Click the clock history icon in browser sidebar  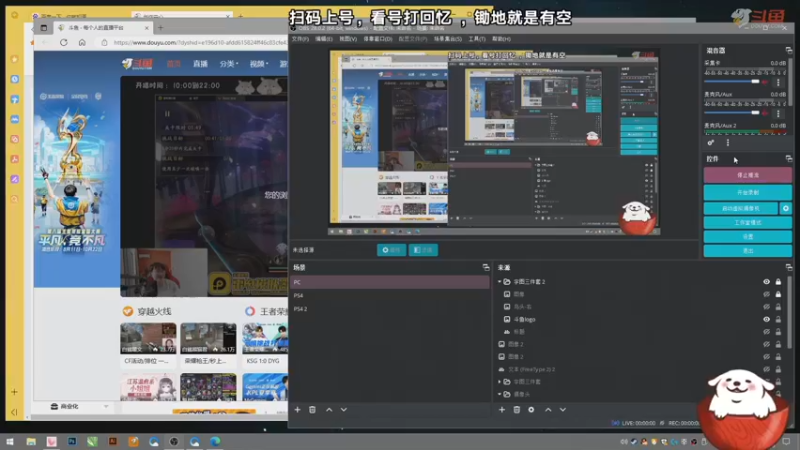coord(15,79)
